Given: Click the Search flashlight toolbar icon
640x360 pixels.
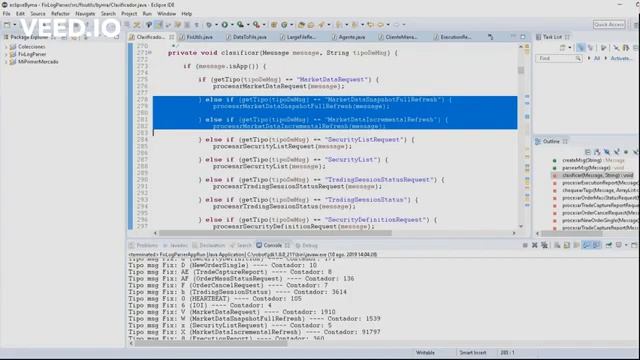Looking at the screenshot, I should pos(322,24).
